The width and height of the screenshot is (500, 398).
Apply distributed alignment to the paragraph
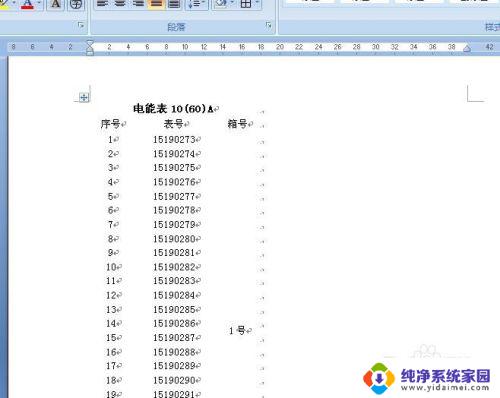pyautogui.click(x=173, y=4)
